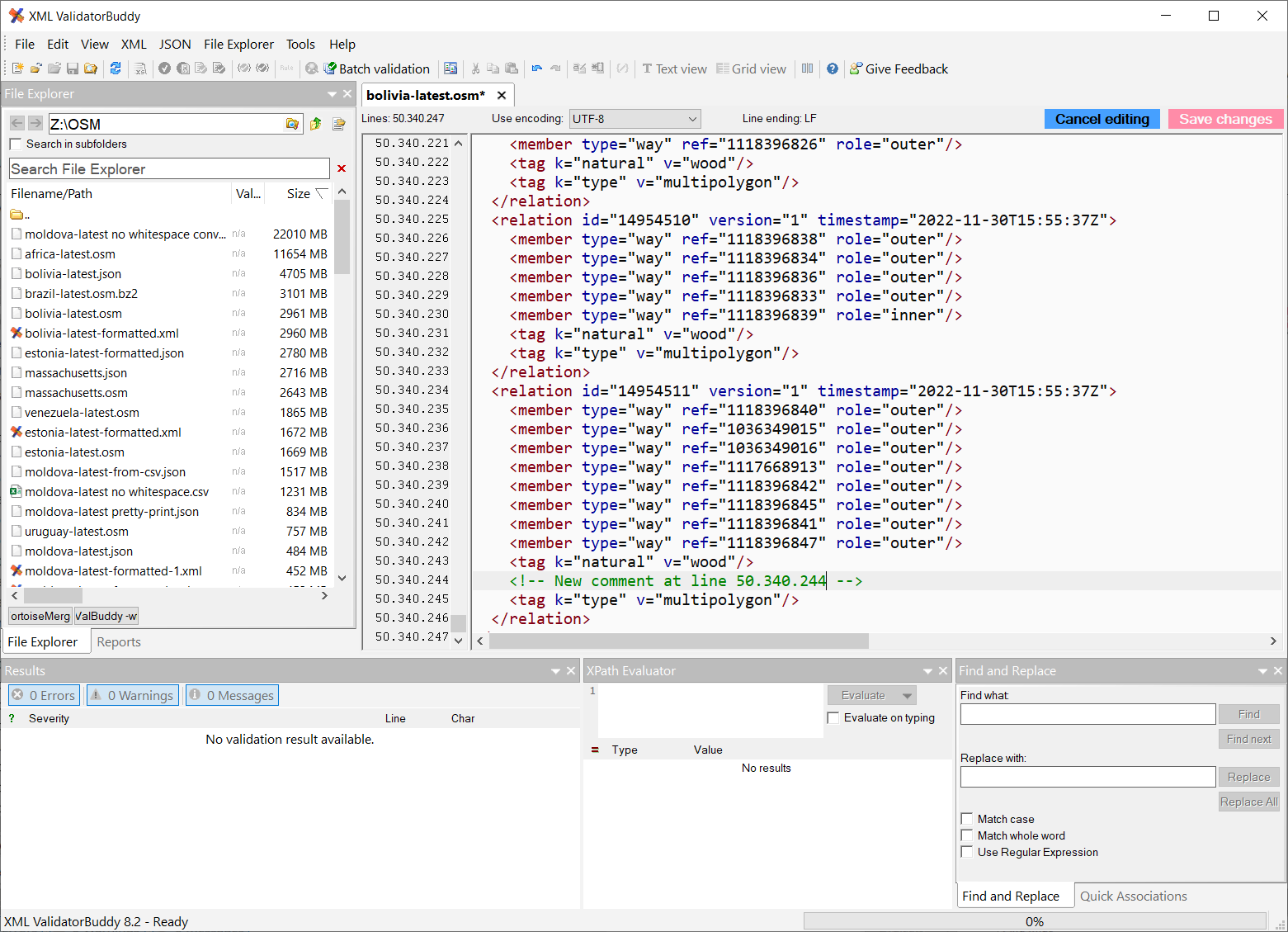Open the JSON menu
This screenshot has width=1288, height=932.
coord(174,44)
